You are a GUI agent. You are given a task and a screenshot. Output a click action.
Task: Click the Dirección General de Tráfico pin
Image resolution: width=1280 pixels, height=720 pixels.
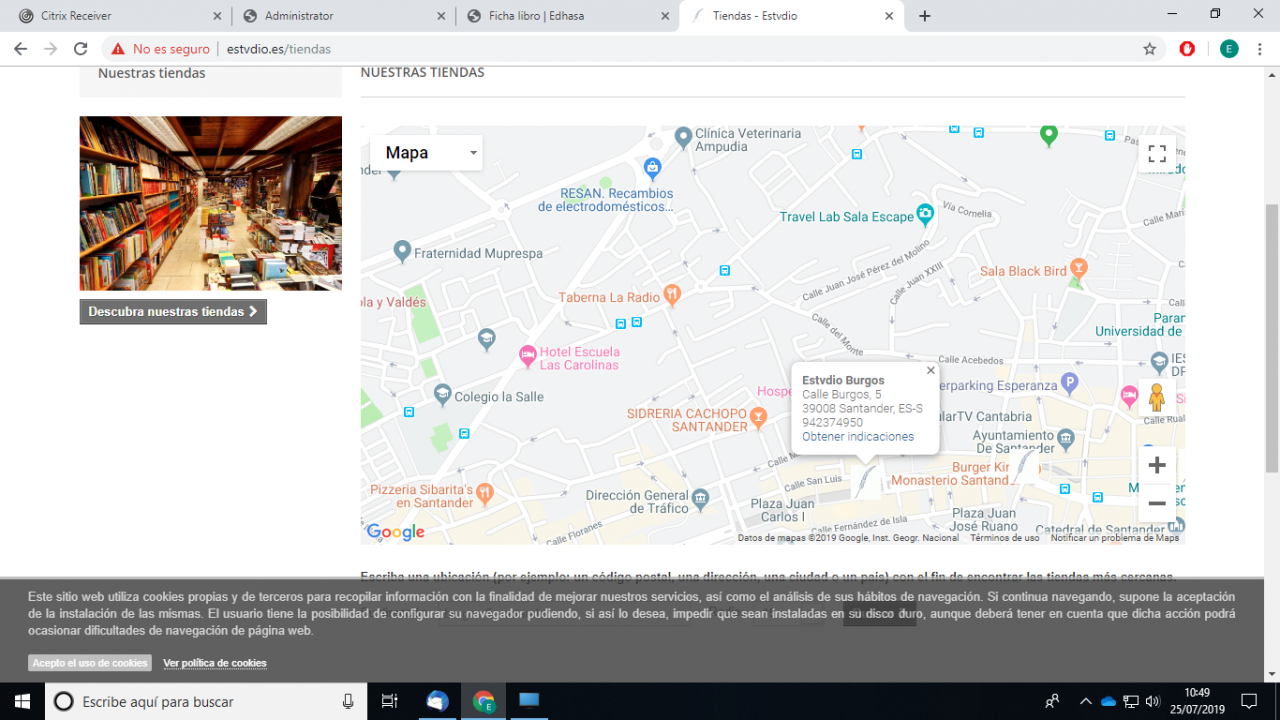[x=700, y=498]
